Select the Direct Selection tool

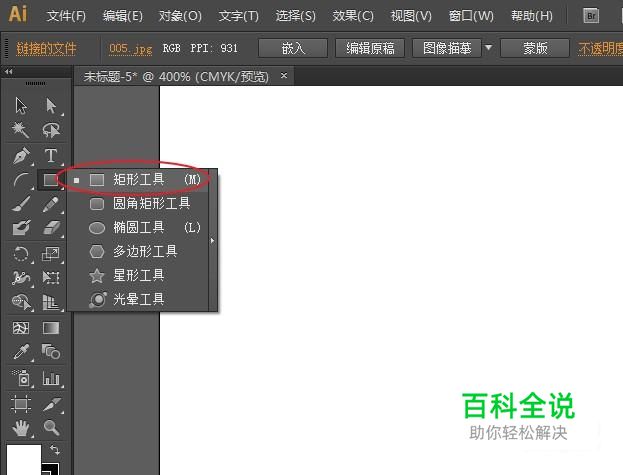pos(51,106)
